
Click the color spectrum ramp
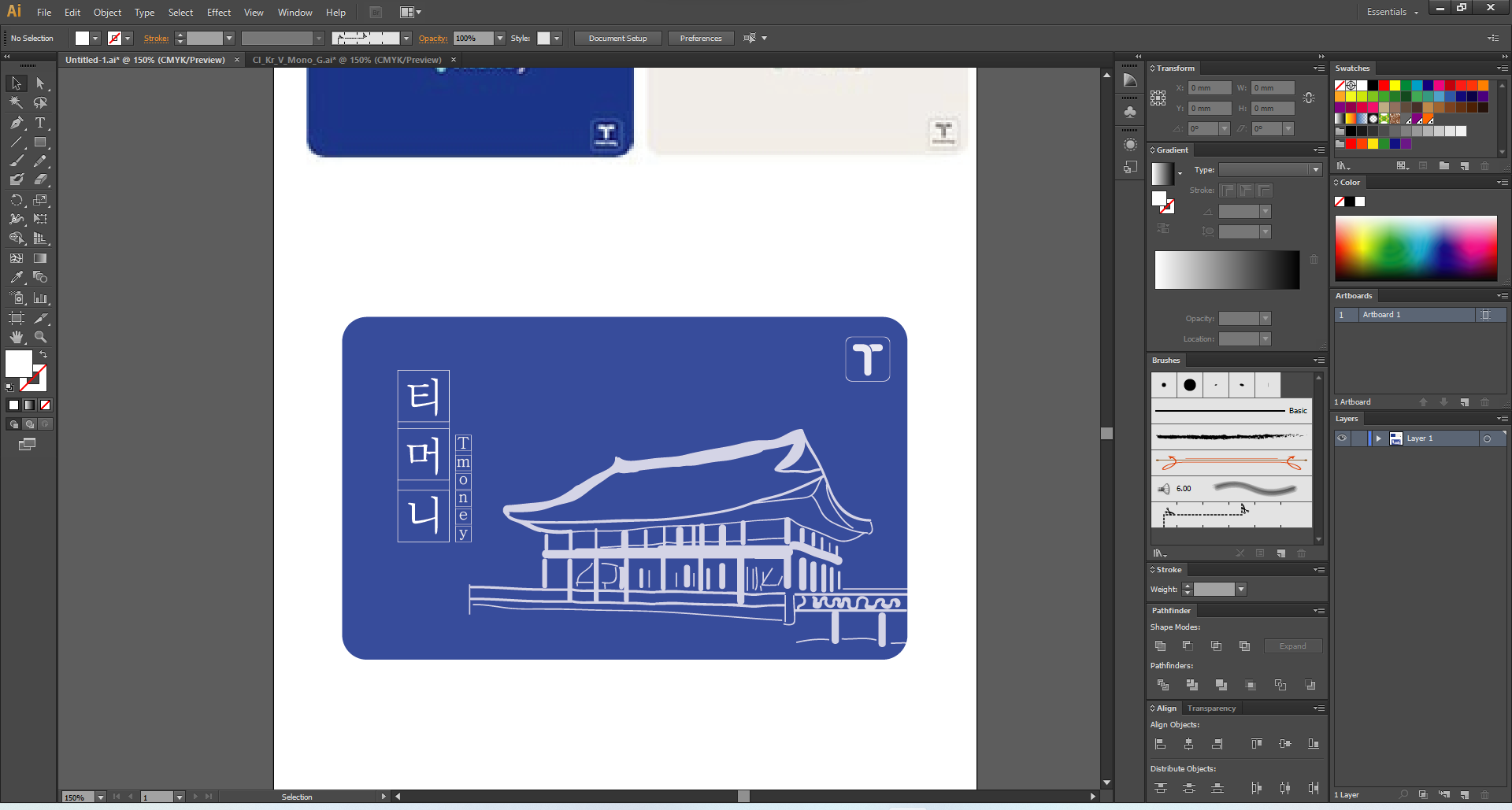(1416, 249)
